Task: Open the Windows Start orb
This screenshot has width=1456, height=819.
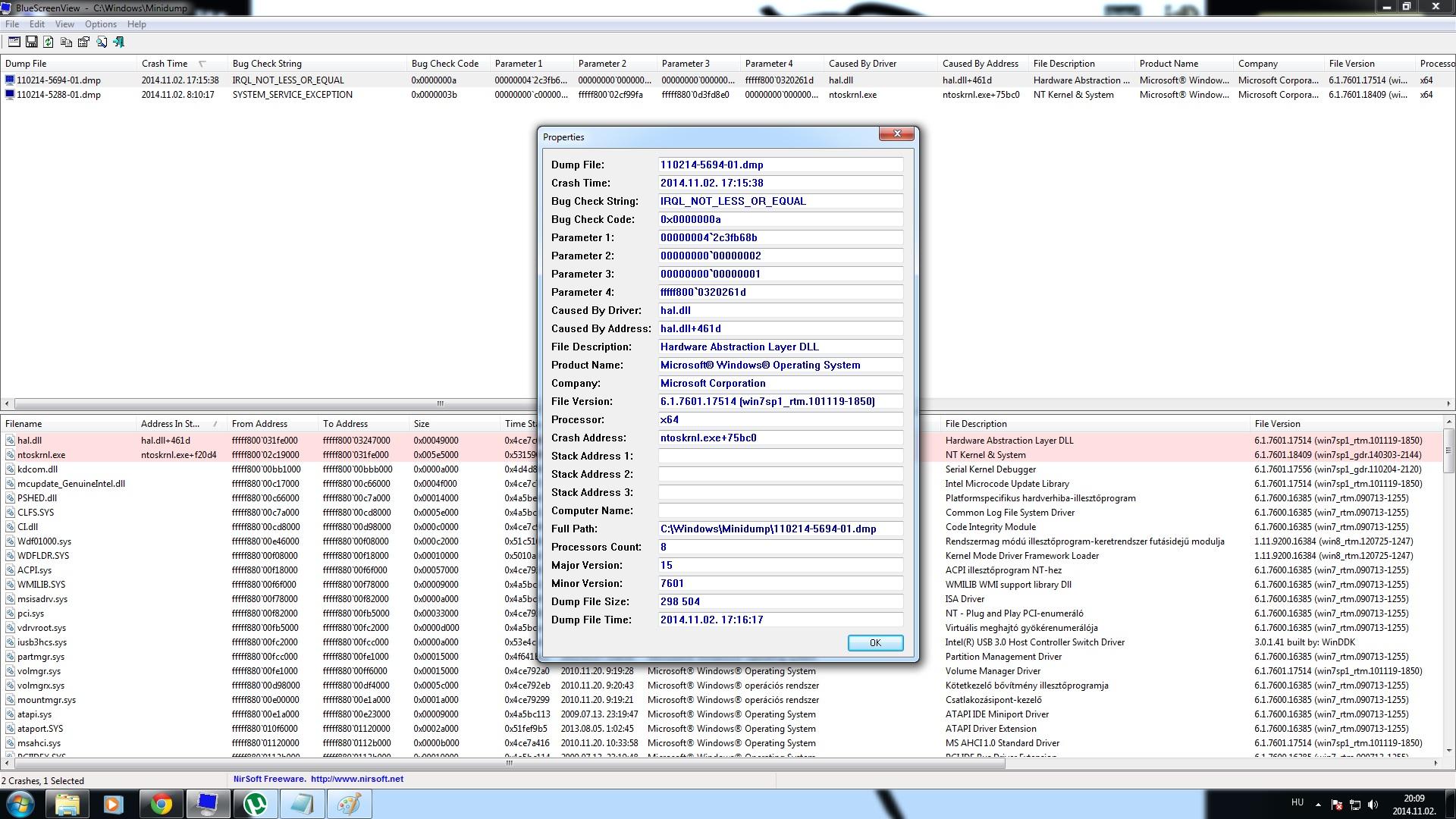Action: coord(20,804)
